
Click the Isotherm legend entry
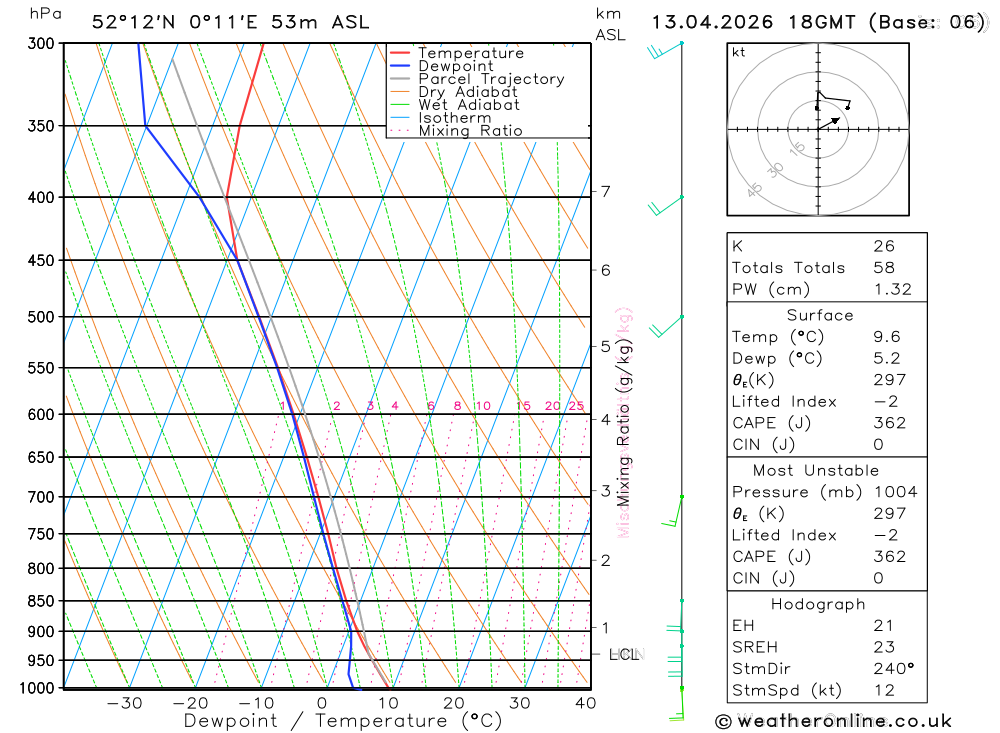[455, 118]
